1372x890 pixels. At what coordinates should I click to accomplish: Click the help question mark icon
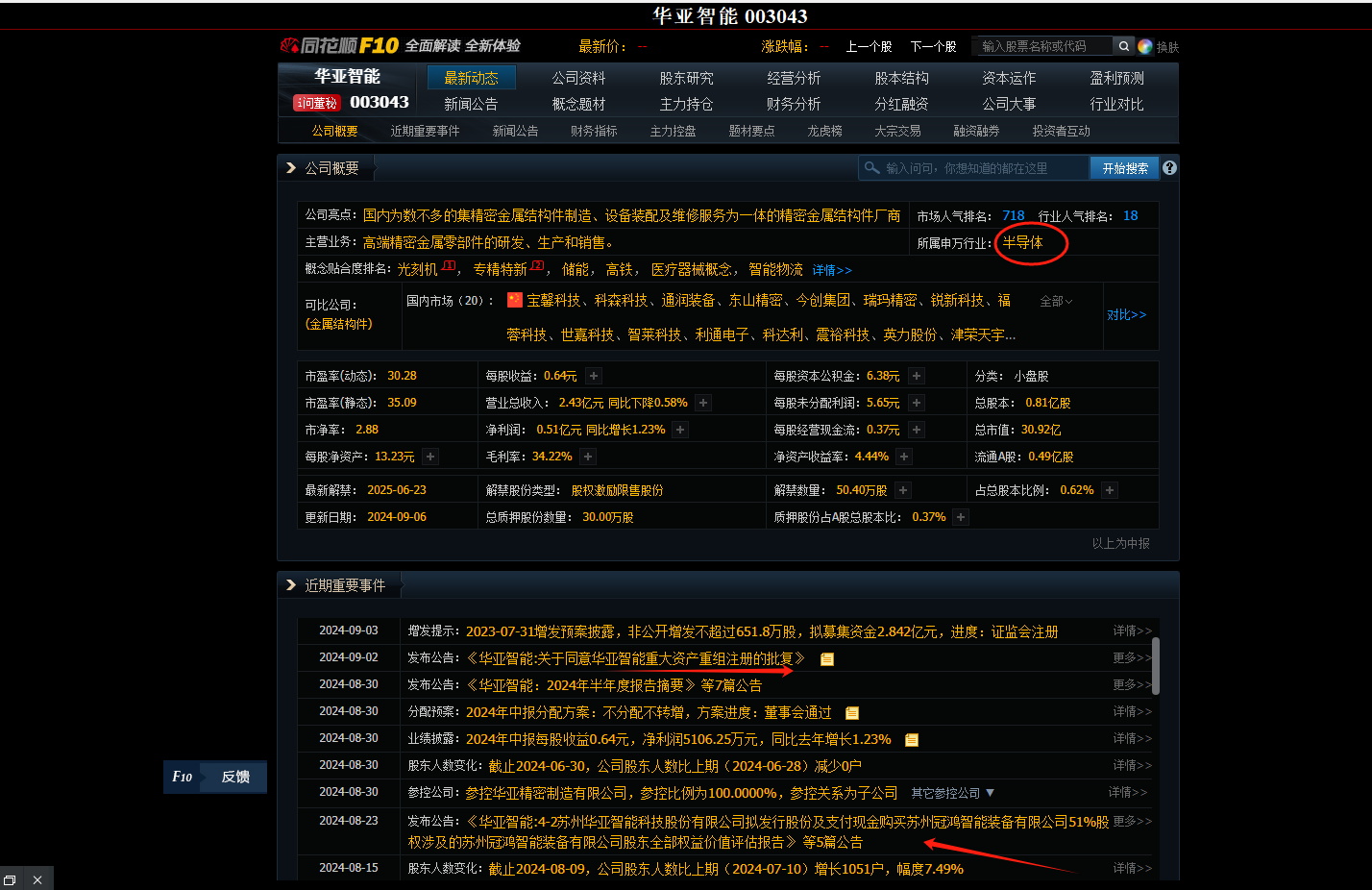(1169, 167)
